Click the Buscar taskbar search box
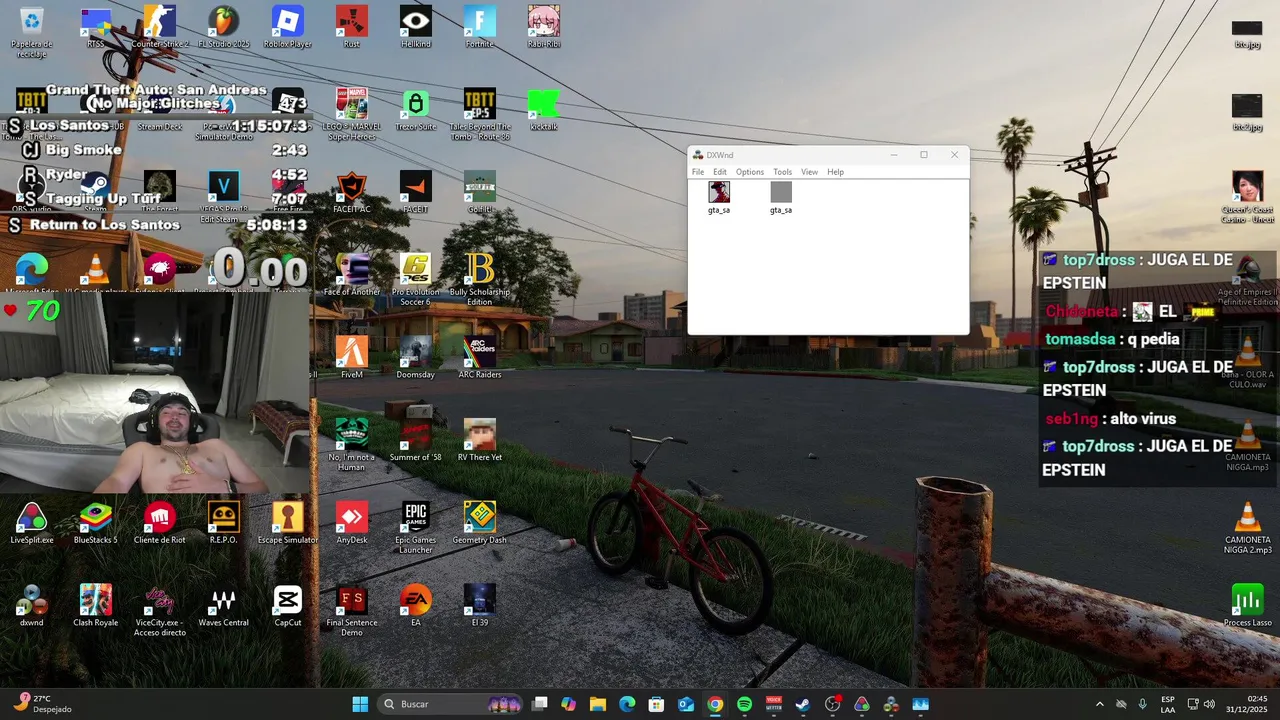Screen dimensions: 1280x720 452,704
